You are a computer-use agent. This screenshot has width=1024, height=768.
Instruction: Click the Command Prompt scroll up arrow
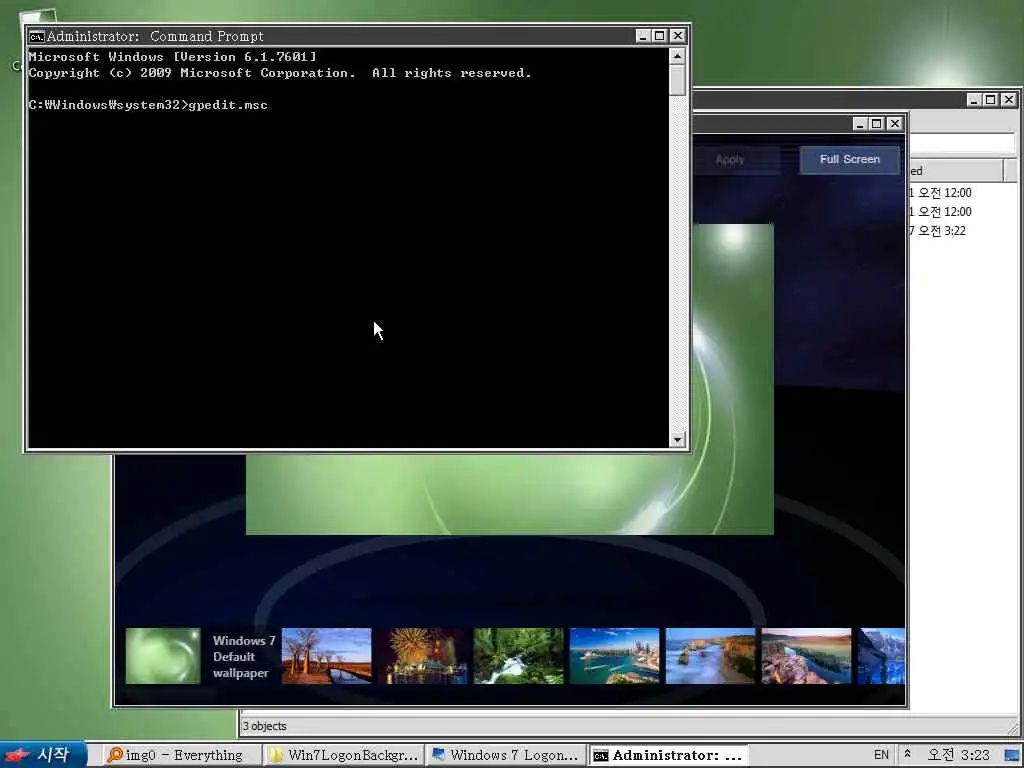coord(677,57)
